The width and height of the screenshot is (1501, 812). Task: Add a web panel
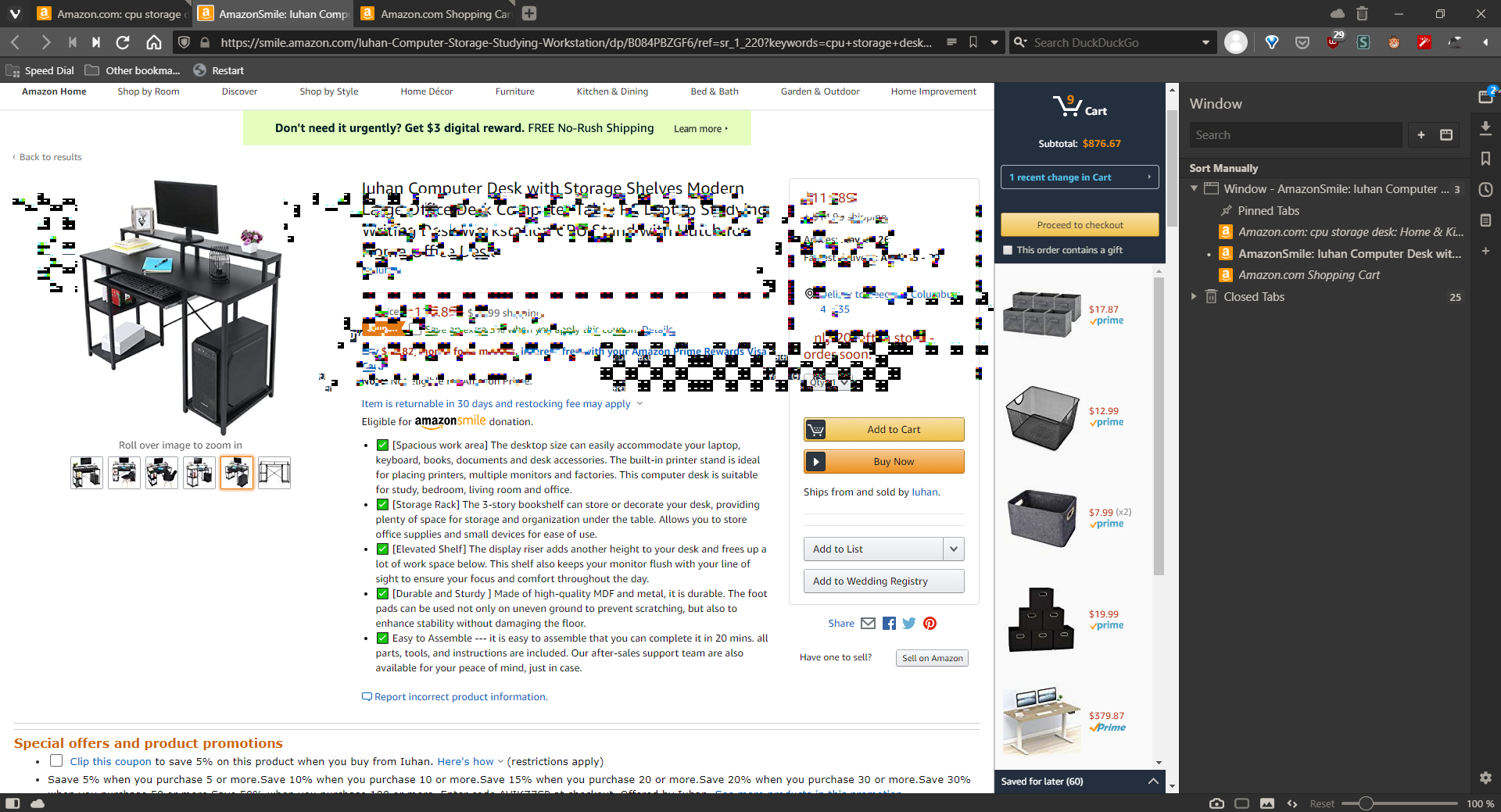pyautogui.click(x=1485, y=251)
